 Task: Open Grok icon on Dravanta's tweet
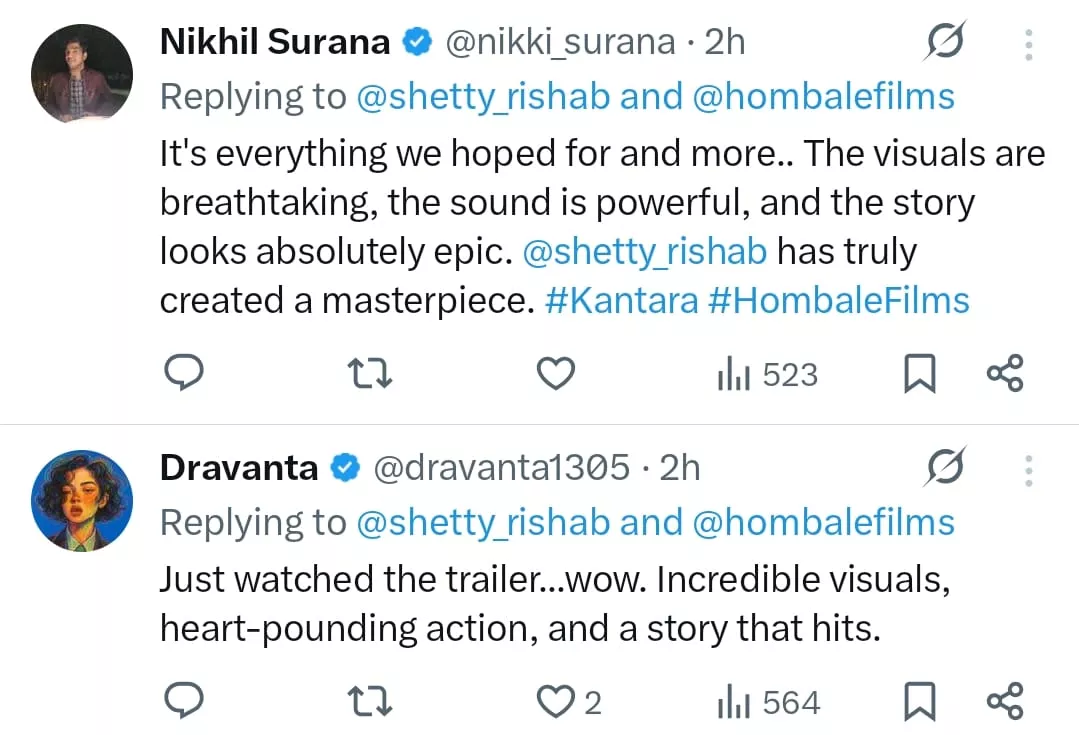(945, 468)
